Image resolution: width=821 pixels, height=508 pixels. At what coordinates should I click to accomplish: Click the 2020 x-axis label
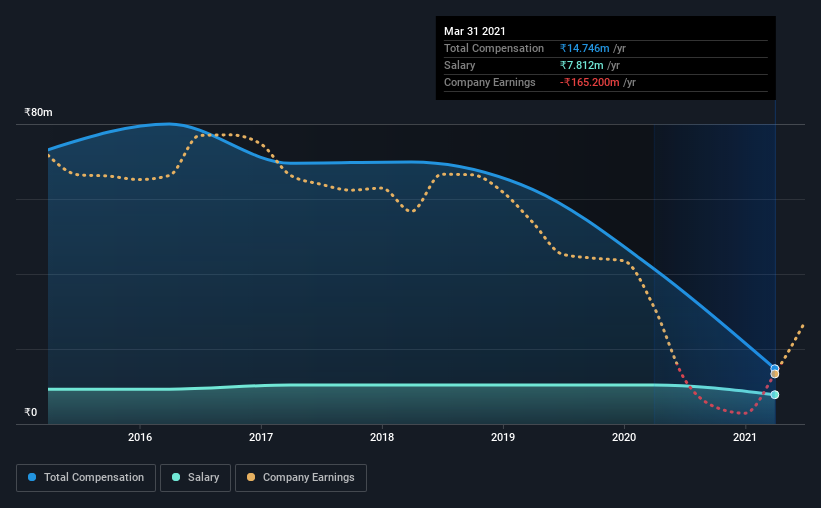[x=624, y=437]
